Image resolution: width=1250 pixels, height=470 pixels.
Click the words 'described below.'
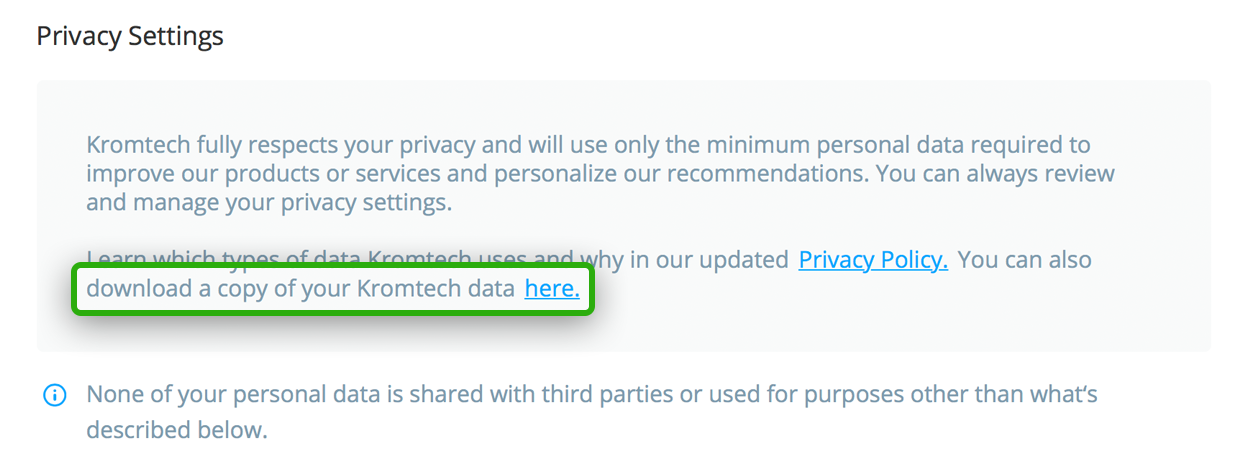coord(177,431)
